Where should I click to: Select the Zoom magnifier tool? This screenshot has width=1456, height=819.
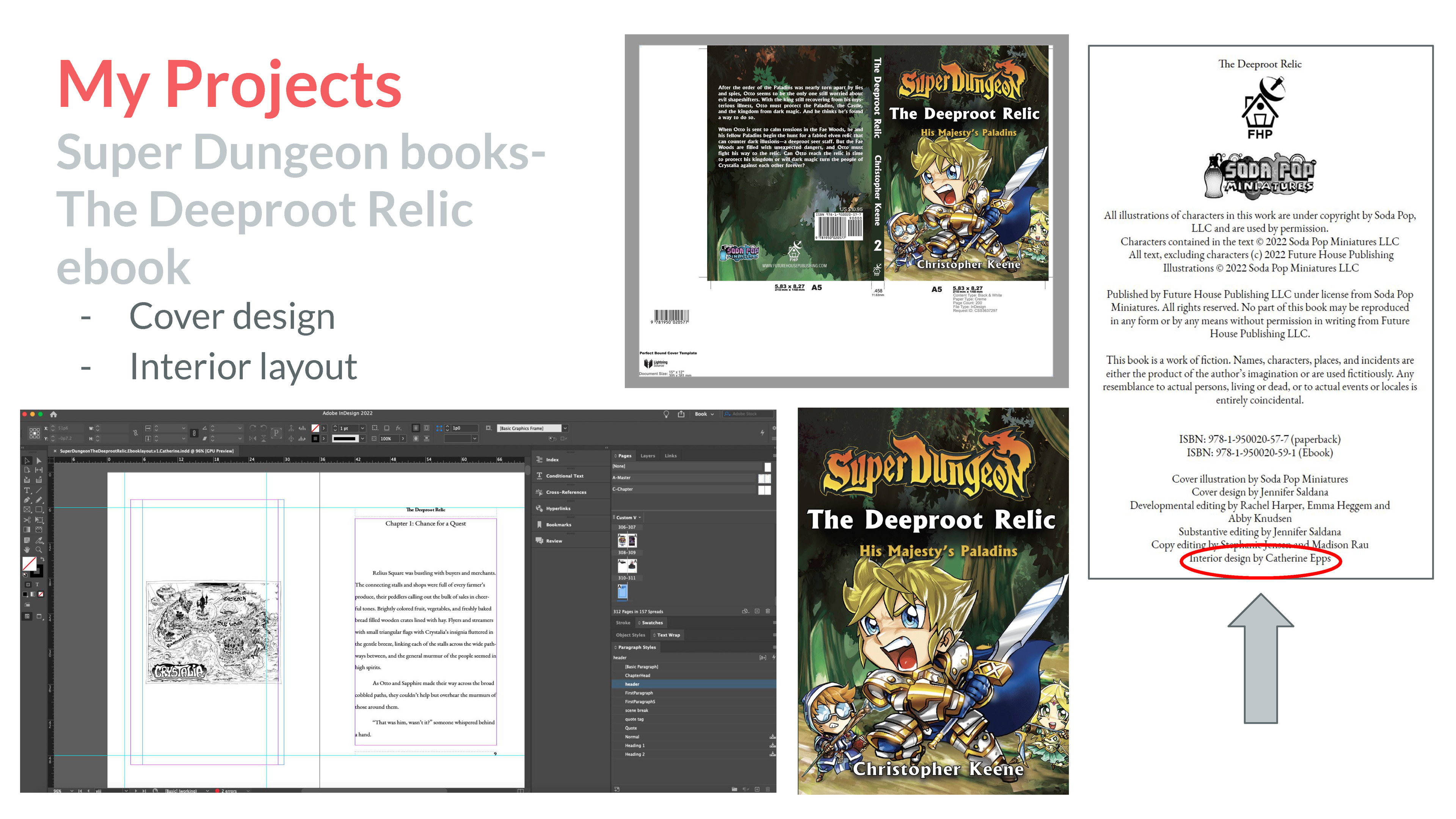(38, 549)
